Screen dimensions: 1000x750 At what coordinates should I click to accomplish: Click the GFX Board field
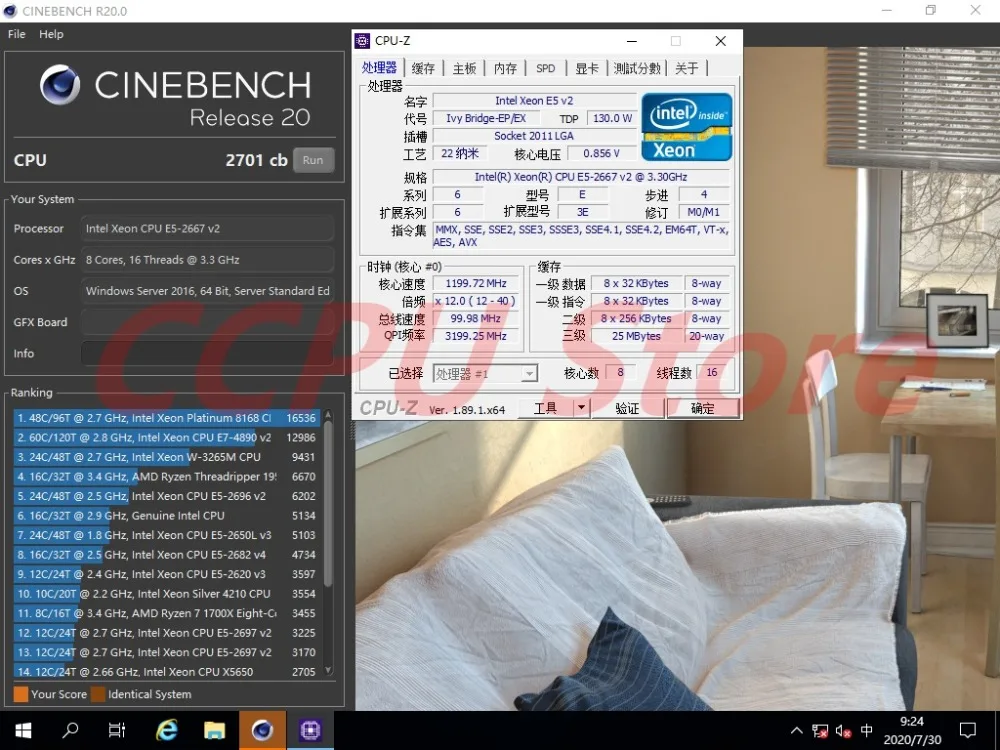click(x=207, y=322)
